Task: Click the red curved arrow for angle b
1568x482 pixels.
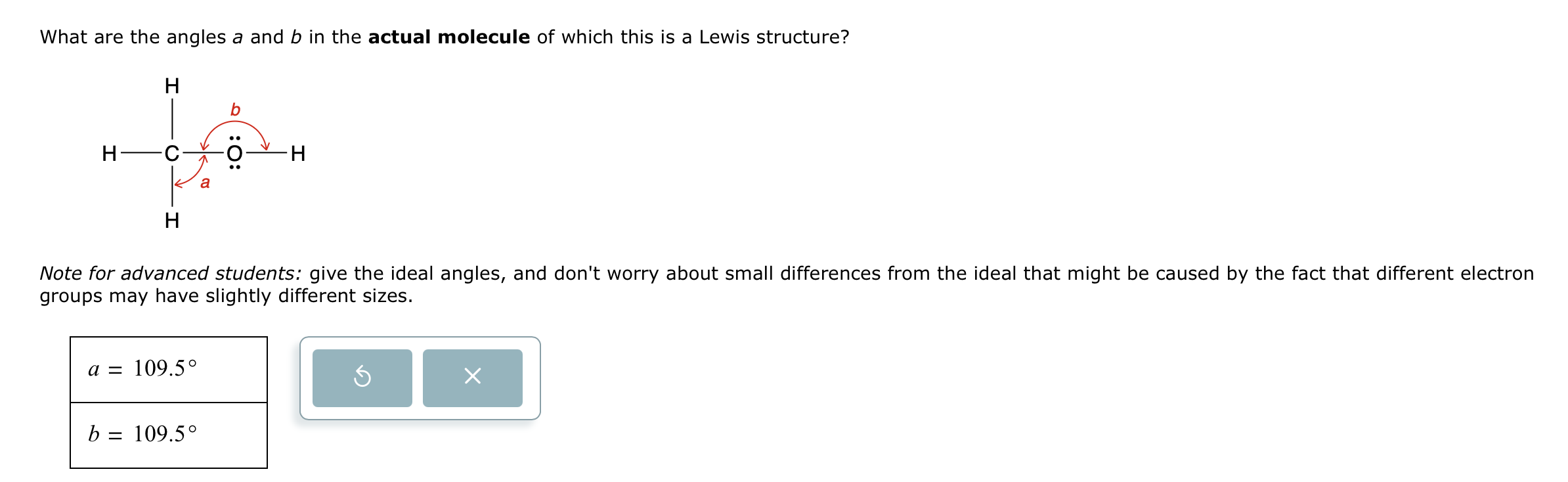Action: tap(235, 123)
